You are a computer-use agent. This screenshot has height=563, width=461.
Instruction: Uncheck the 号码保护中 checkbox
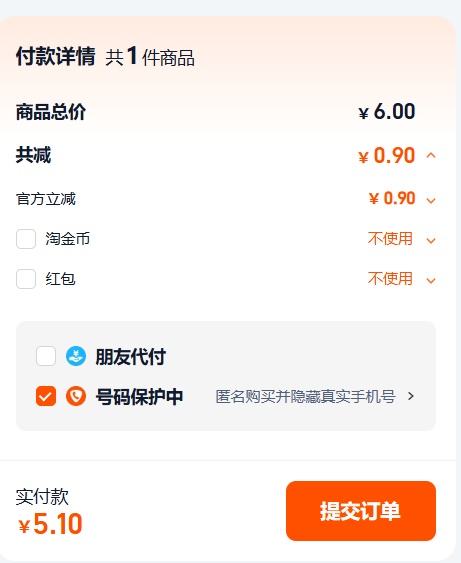pyautogui.click(x=46, y=396)
